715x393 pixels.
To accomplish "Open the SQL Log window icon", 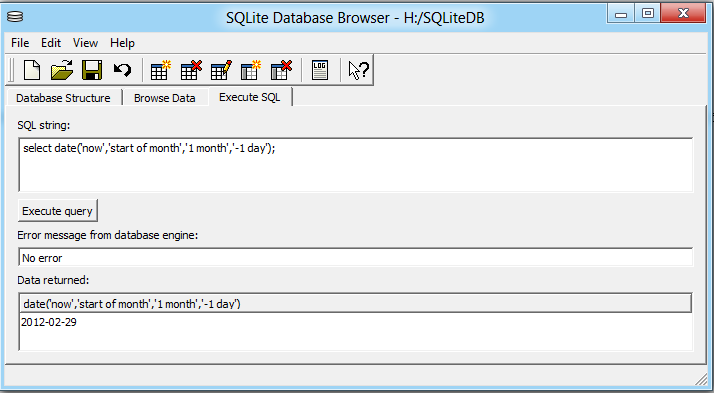I will 320,70.
